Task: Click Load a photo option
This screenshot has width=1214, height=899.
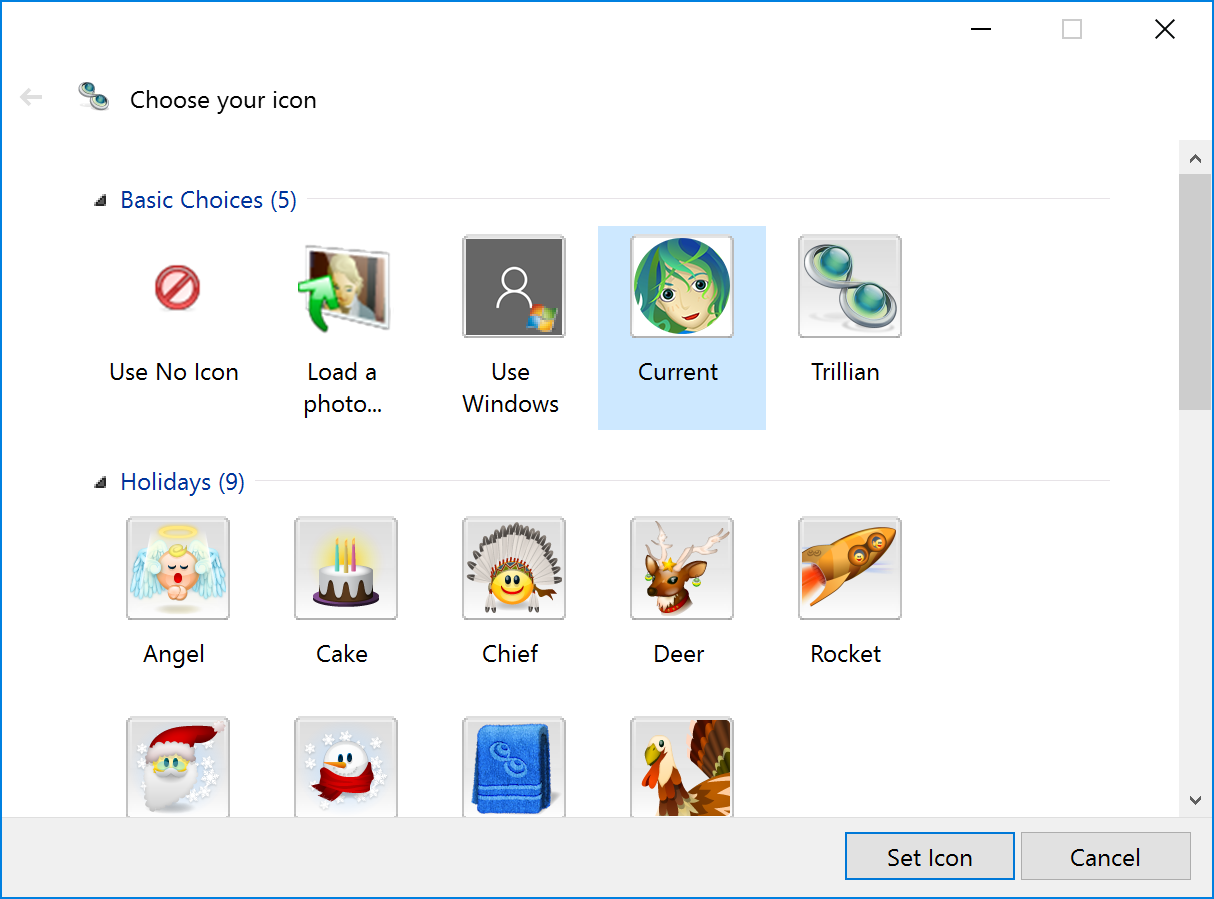Action: (x=345, y=286)
